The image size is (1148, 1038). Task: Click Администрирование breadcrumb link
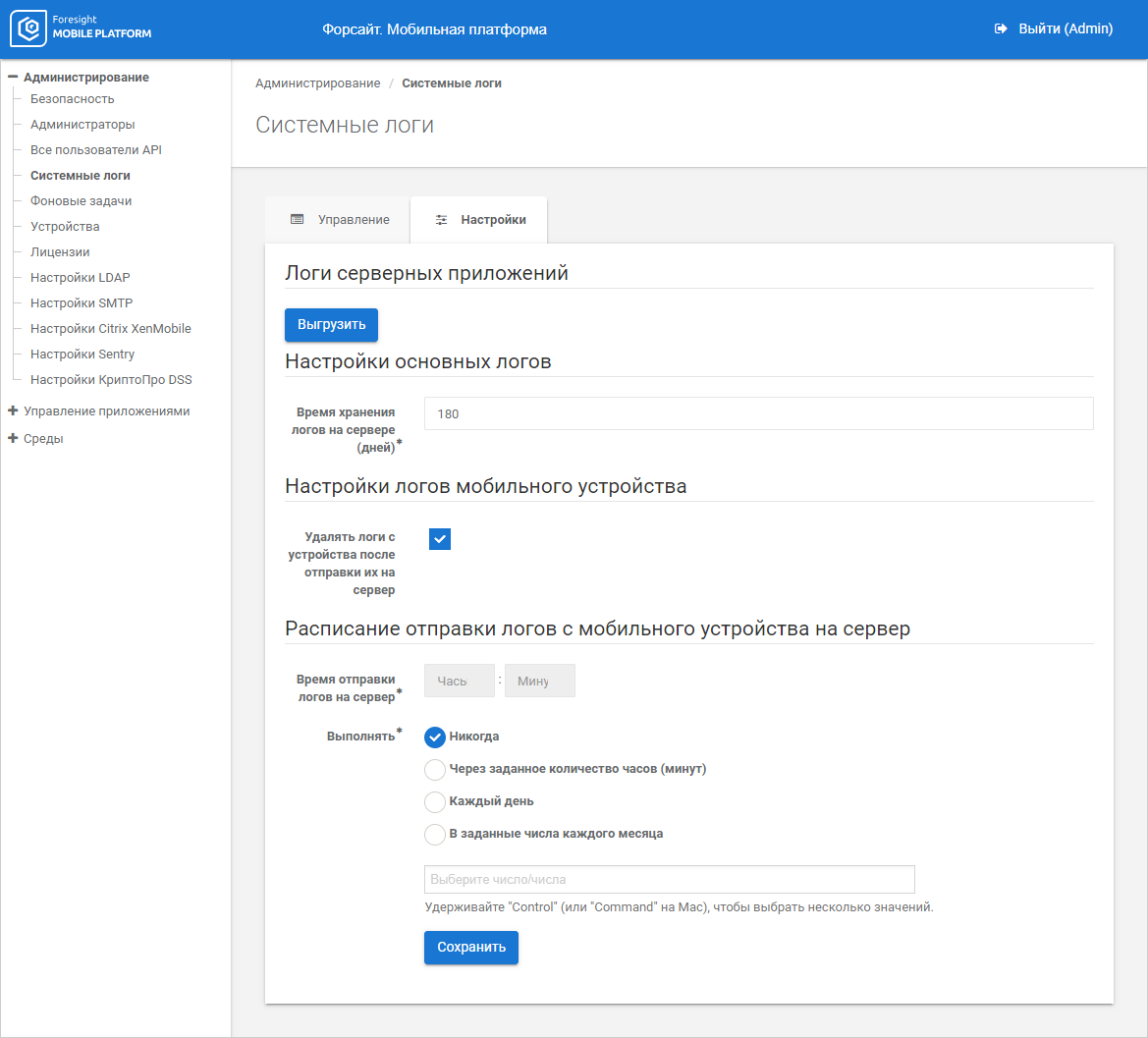pos(317,83)
